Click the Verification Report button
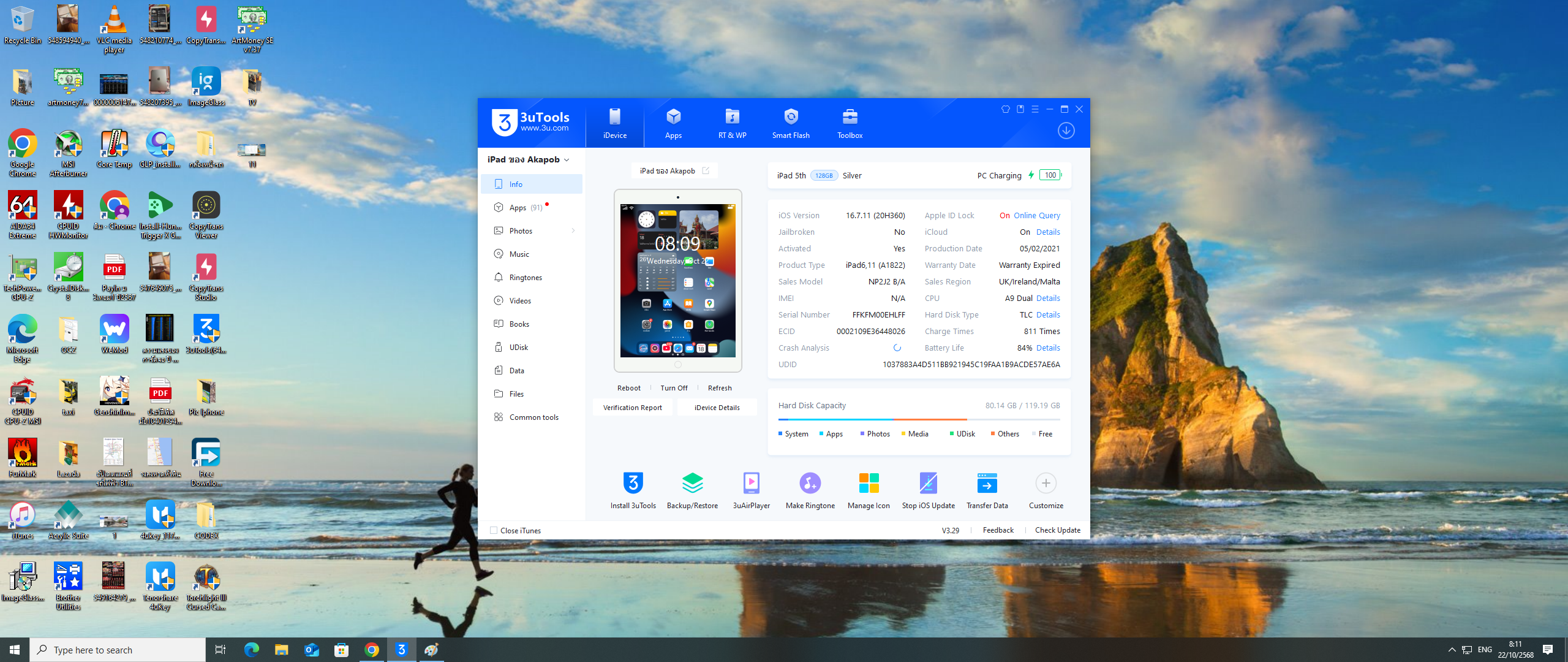The image size is (1568, 662). 632,408
